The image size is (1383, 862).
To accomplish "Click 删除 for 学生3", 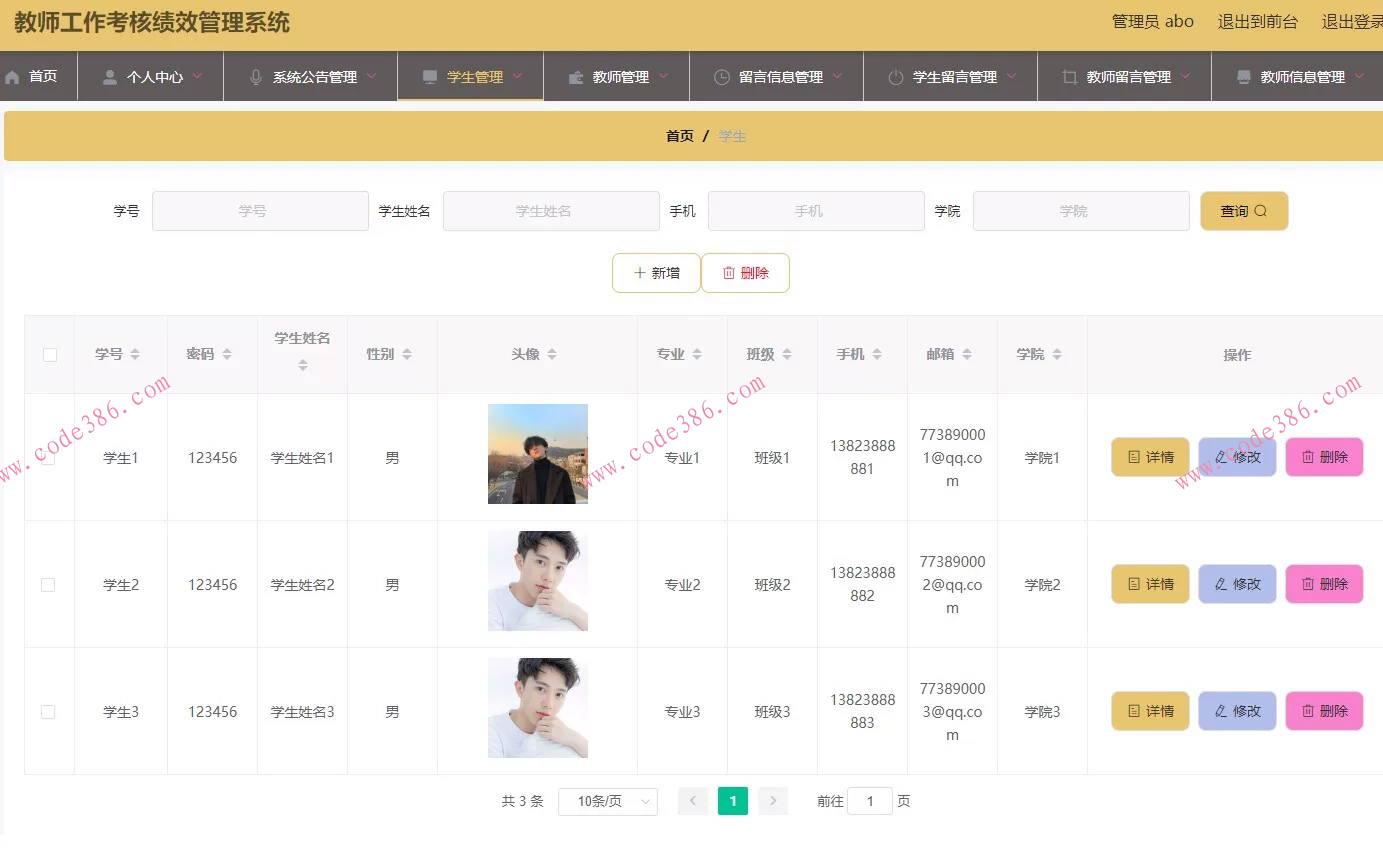I will tap(1324, 711).
